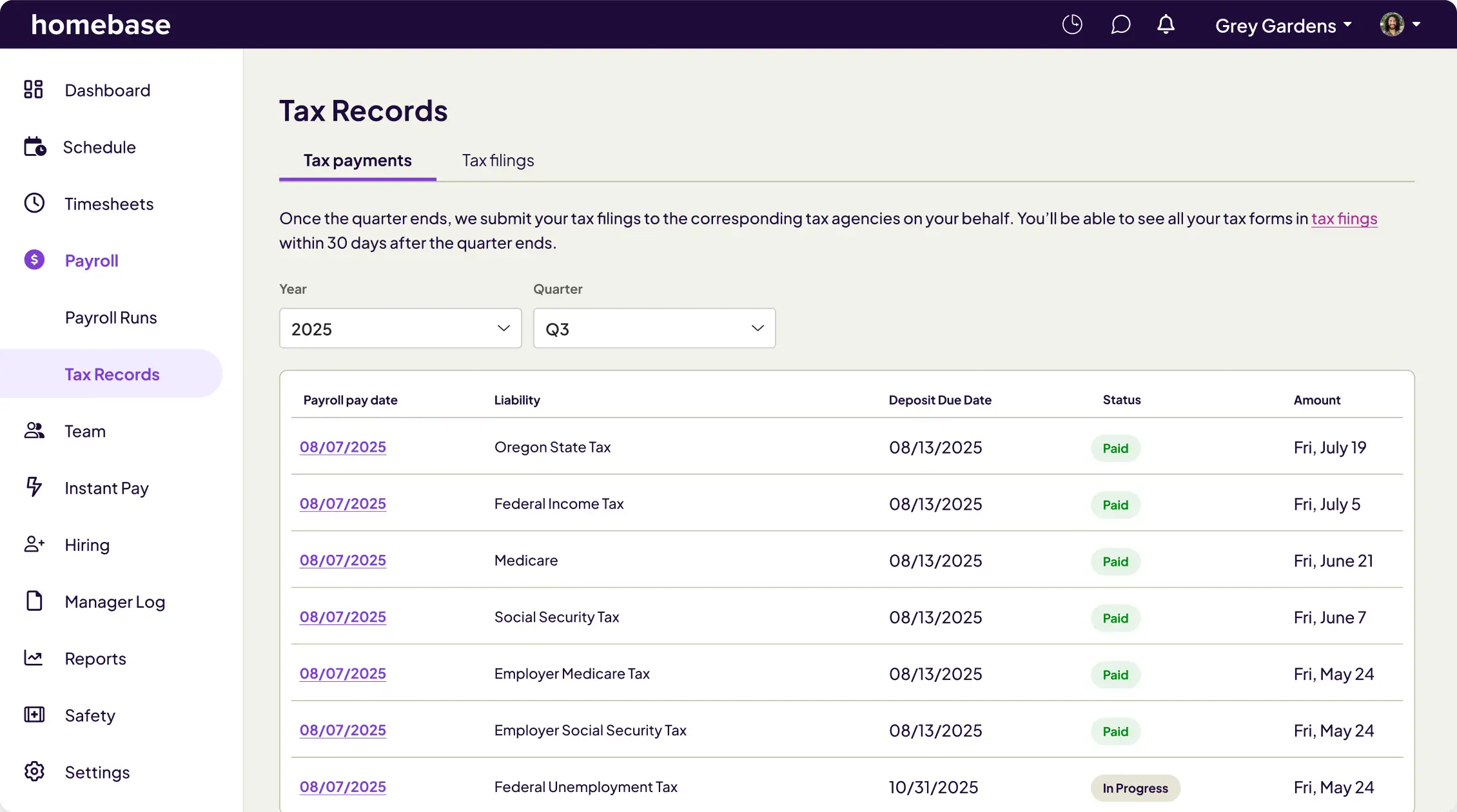Click the Instant Pay lightning icon
This screenshot has height=812, width=1457.
[x=34, y=487]
